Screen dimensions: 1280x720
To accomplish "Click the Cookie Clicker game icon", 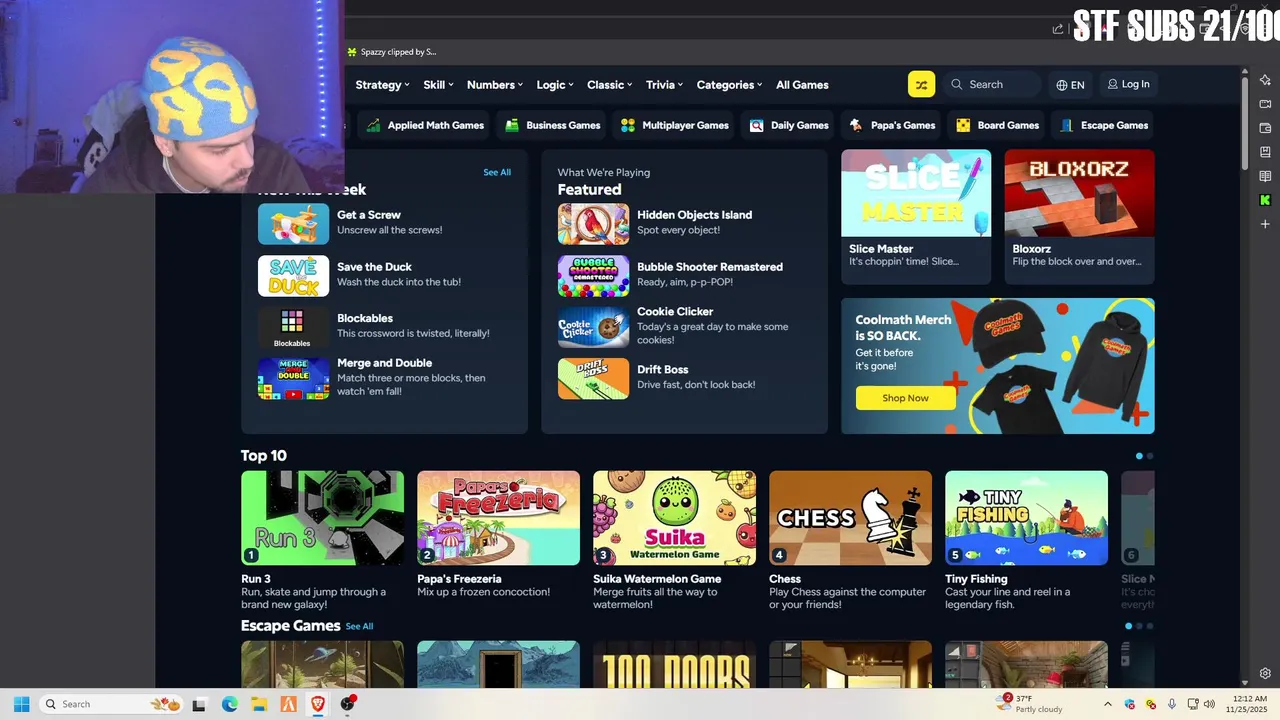I will pyautogui.click(x=593, y=327).
